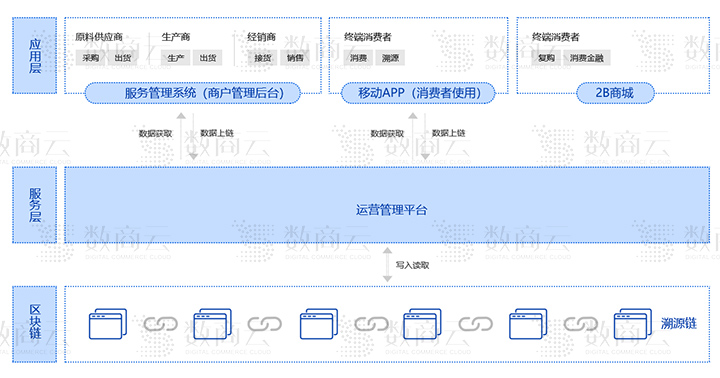
Task: Click the 出货 tag under 生产商
Action: click(x=208, y=58)
